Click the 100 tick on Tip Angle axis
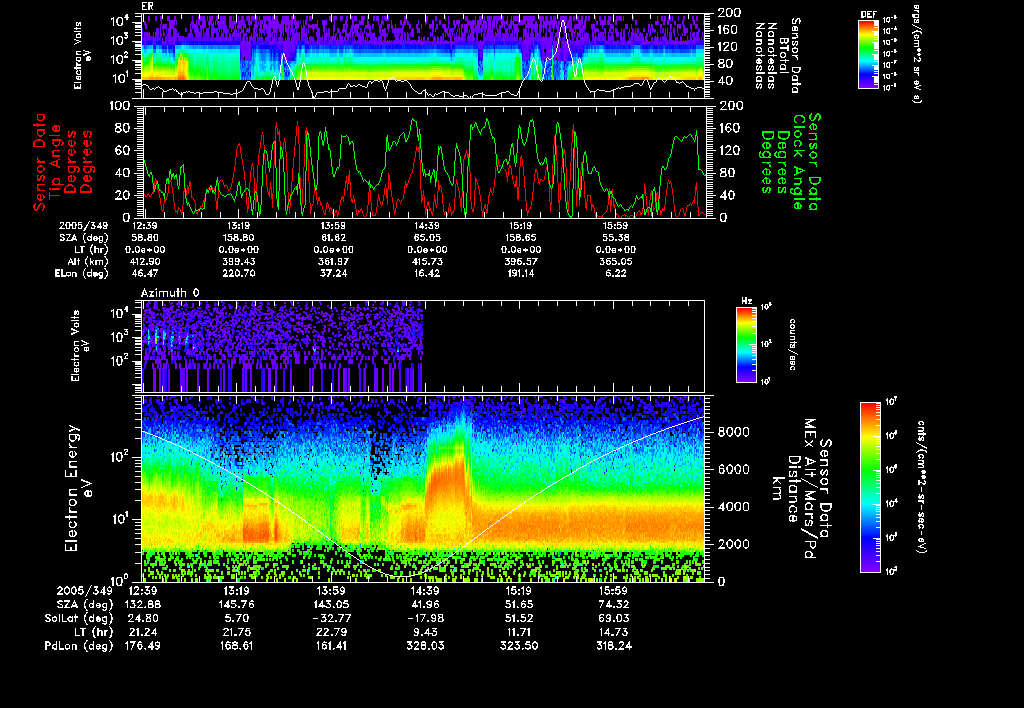 [x=122, y=106]
